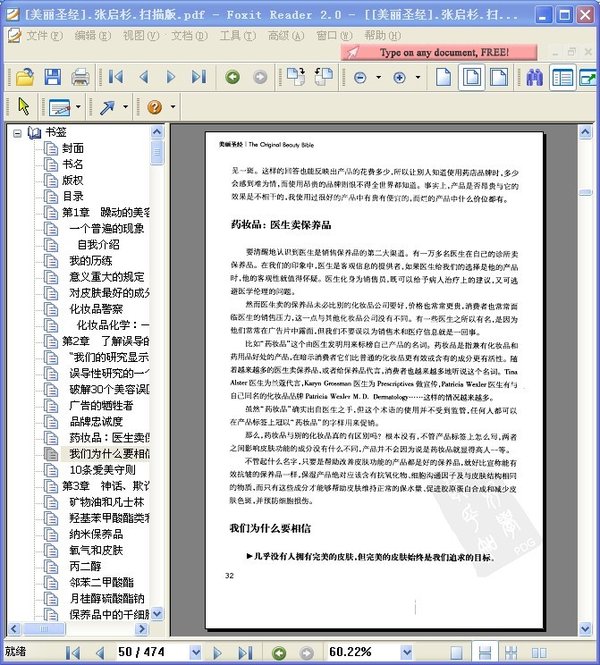
Task: Rotate page clockwise icon
Action: point(296,76)
